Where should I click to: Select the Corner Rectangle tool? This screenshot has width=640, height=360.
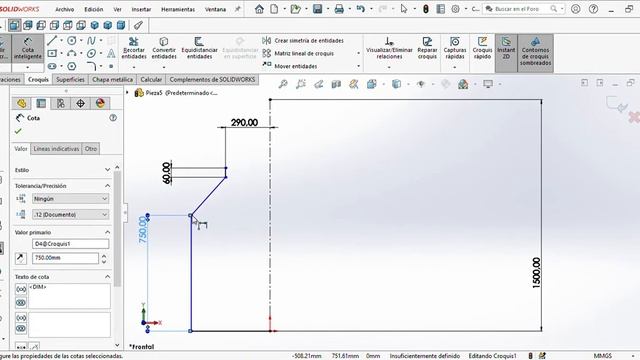point(52,53)
